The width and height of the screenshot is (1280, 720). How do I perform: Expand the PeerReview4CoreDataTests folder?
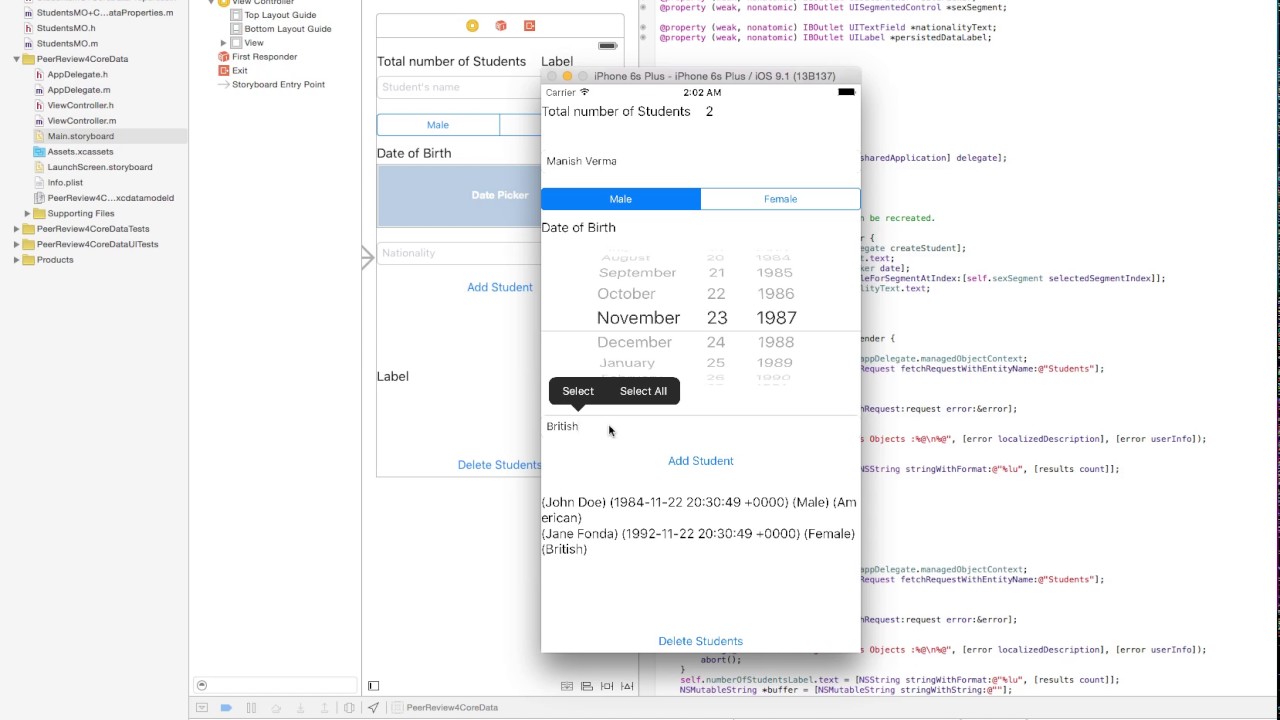click(x=17, y=229)
